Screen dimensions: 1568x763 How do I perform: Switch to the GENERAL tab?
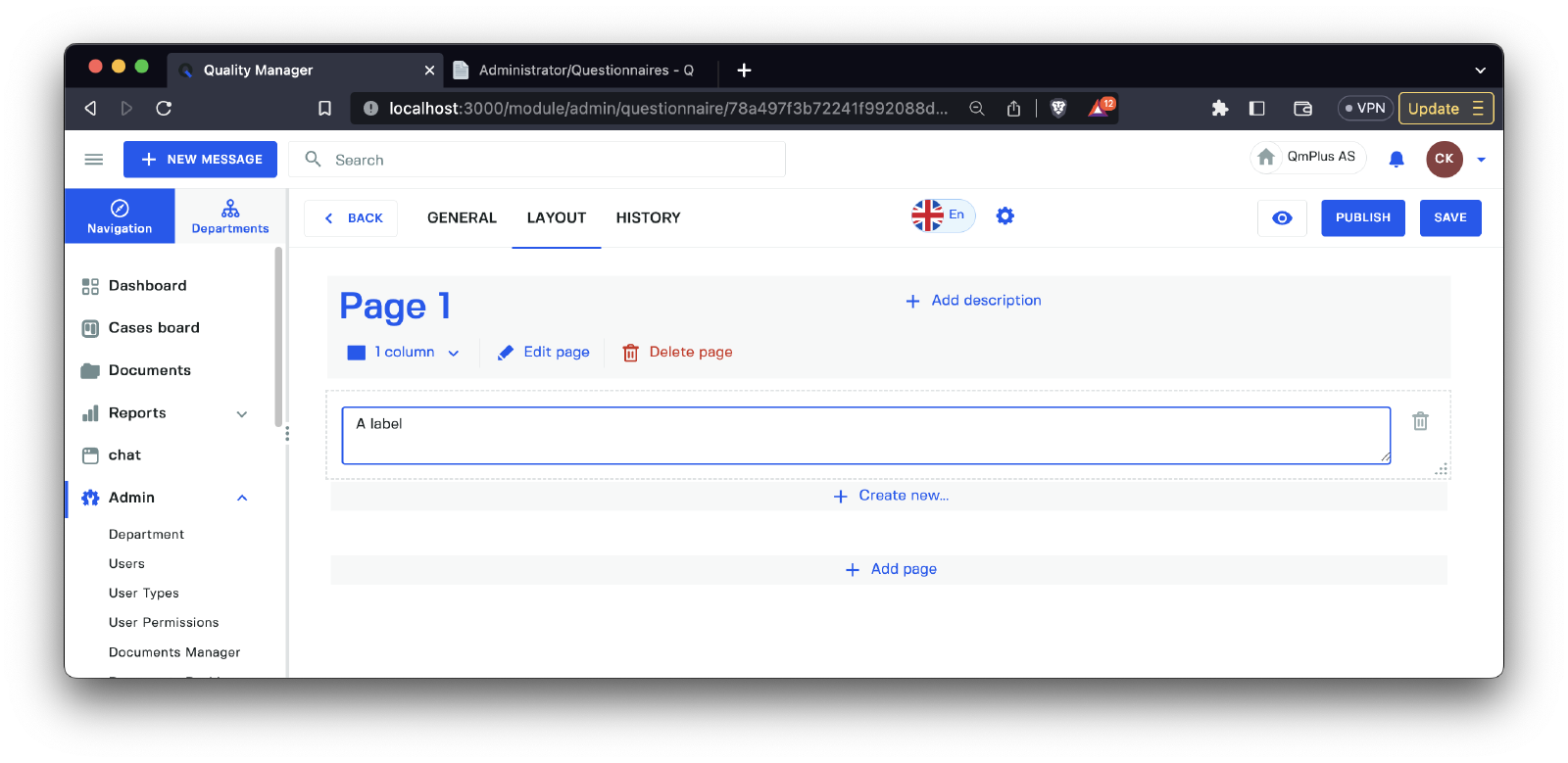coord(462,217)
